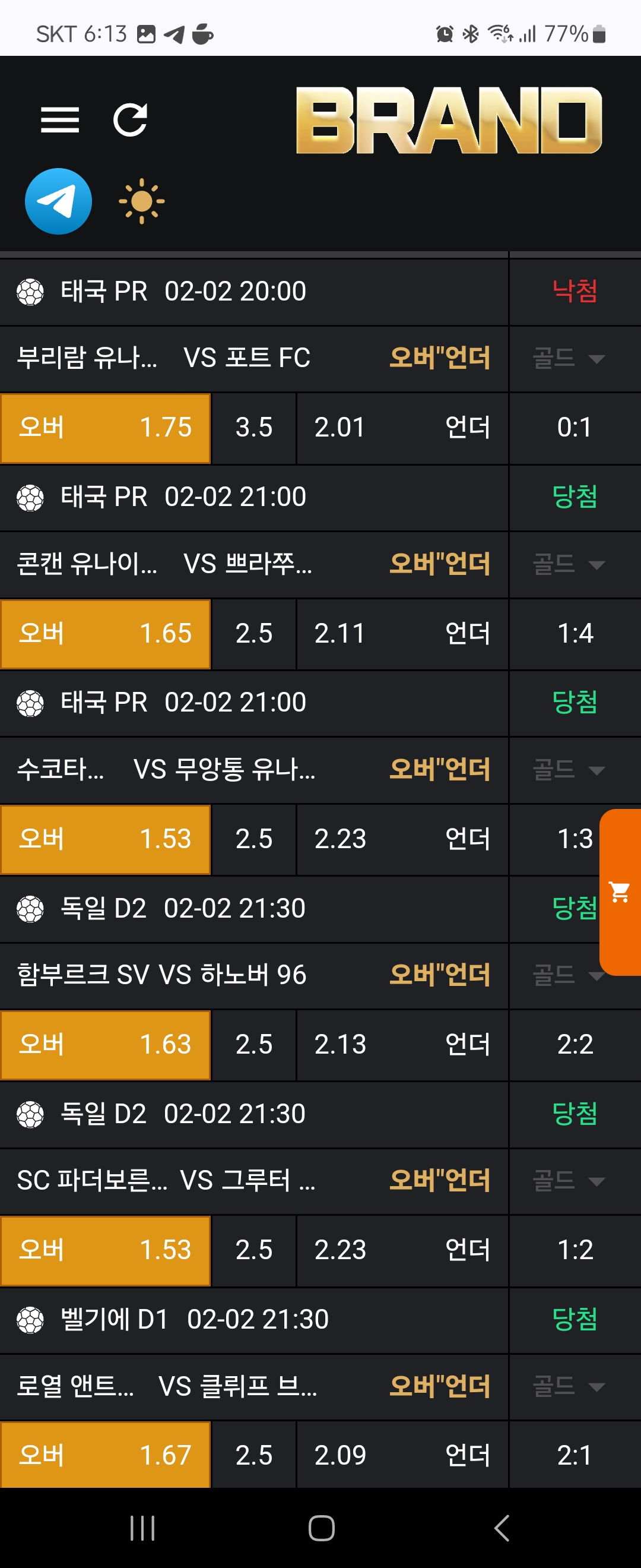Expand 골드 dropdown for SC 파더보른 match
Image resolution: width=641 pixels, height=1568 pixels.
pyautogui.click(x=569, y=1181)
